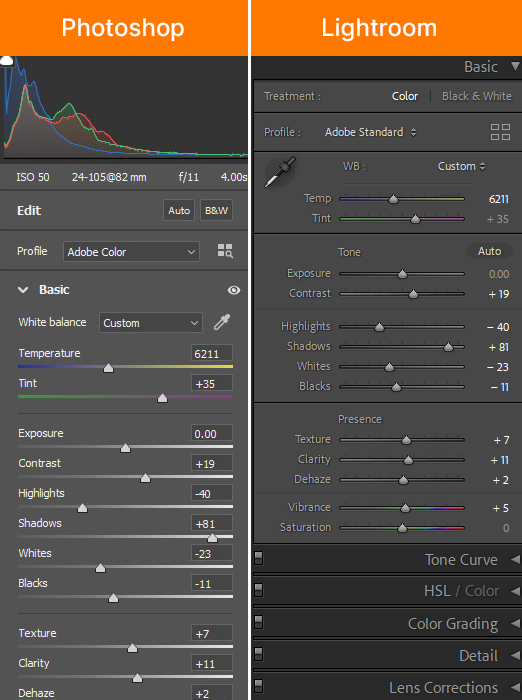Click the Lightroom Tone Auto button
The image size is (522, 700).
pos(489,251)
